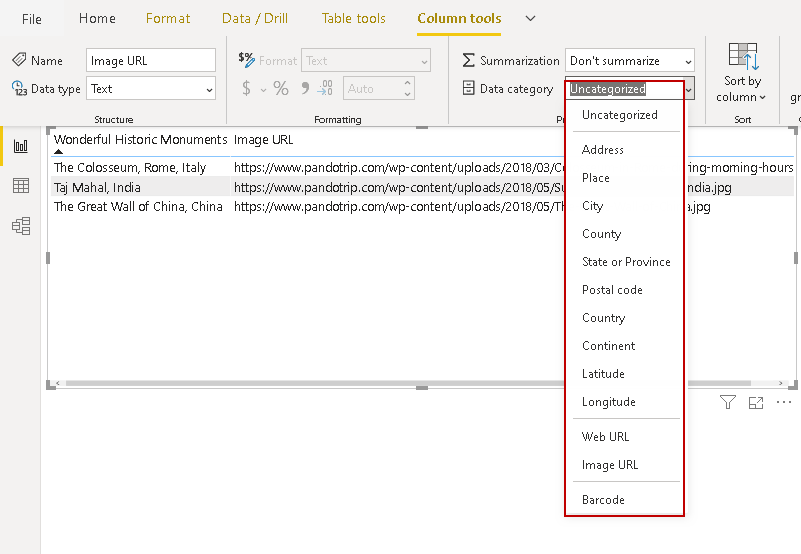
Task: Open the Summarization dropdown
Action: 629,61
